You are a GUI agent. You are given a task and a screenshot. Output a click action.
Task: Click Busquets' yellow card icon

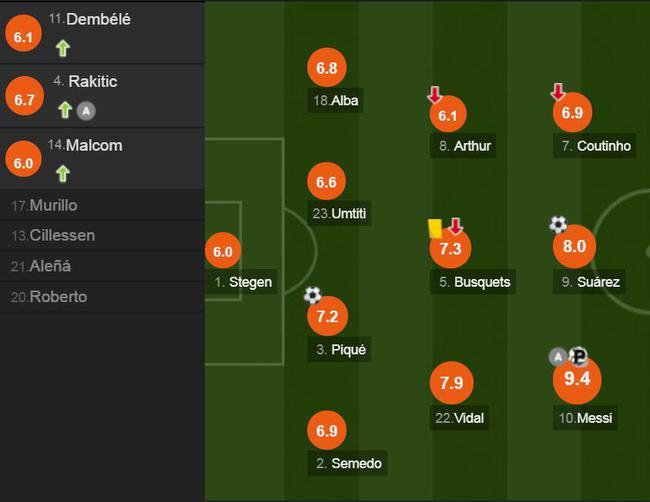tap(435, 228)
